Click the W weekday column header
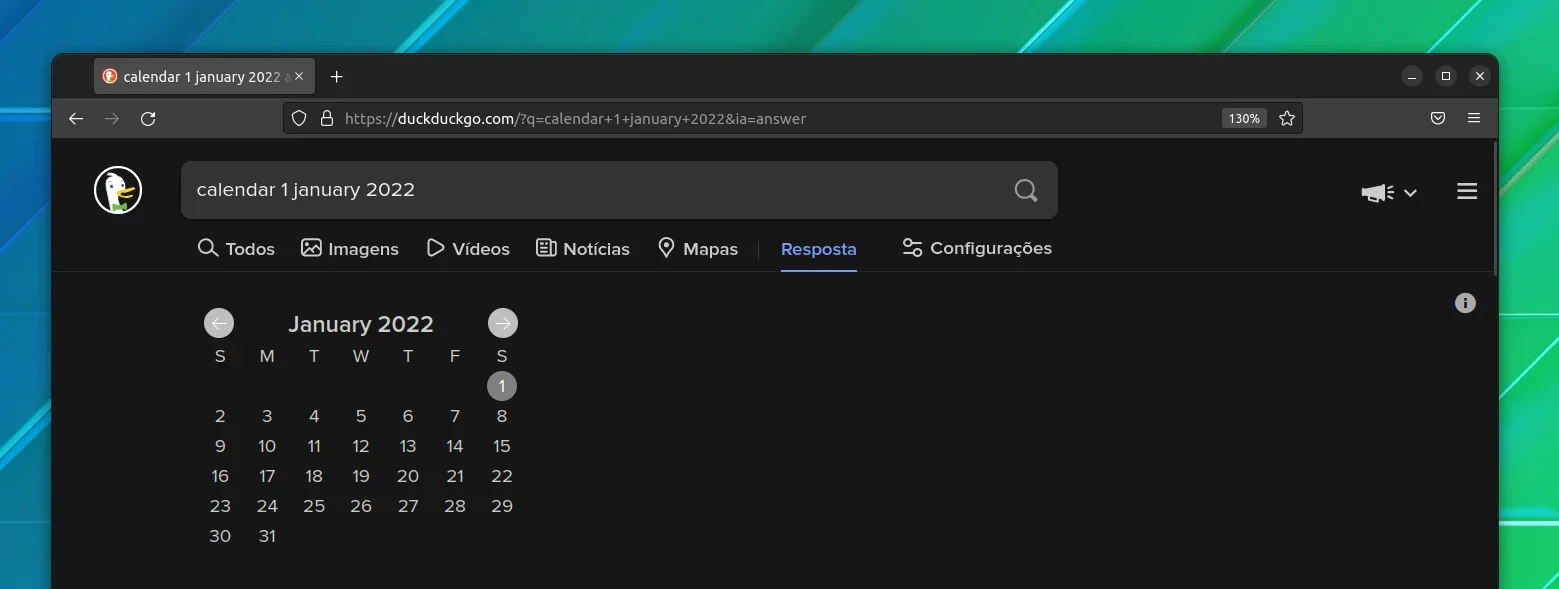 [361, 356]
